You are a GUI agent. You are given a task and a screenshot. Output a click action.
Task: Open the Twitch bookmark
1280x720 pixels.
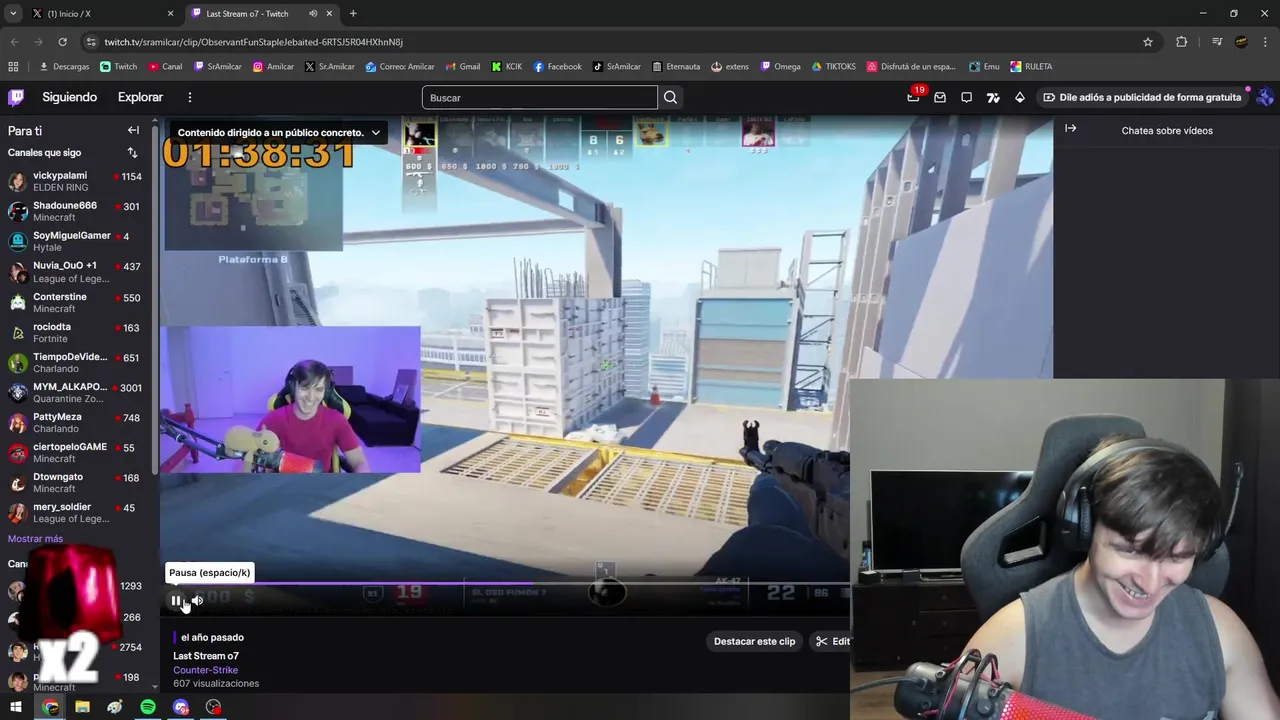(x=118, y=67)
